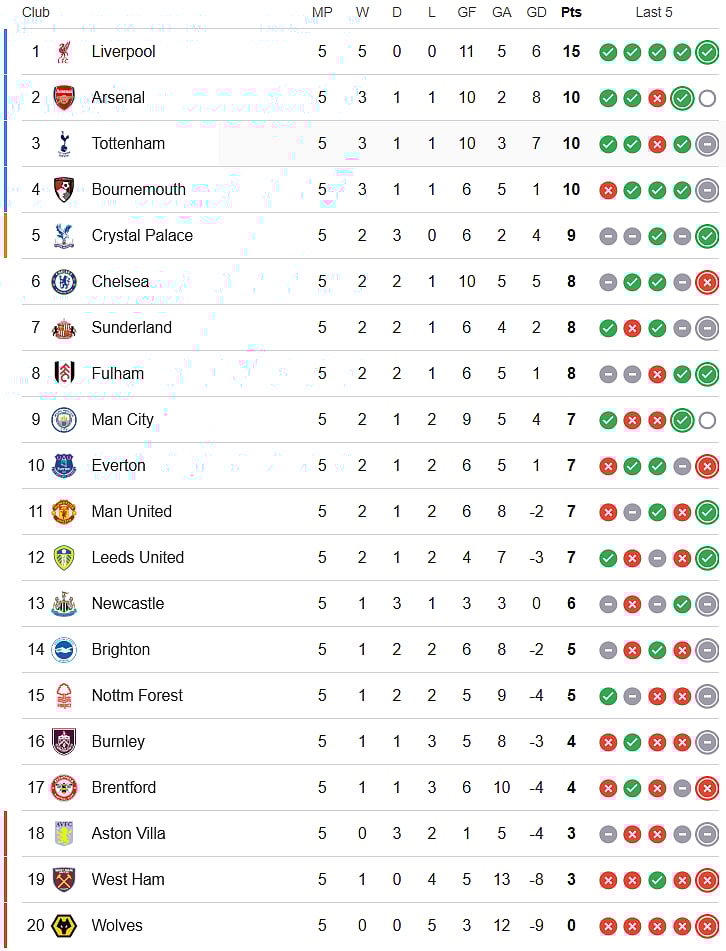This screenshot has height=951, width=726.
Task: Click the Man City club crest icon
Action: 64,420
